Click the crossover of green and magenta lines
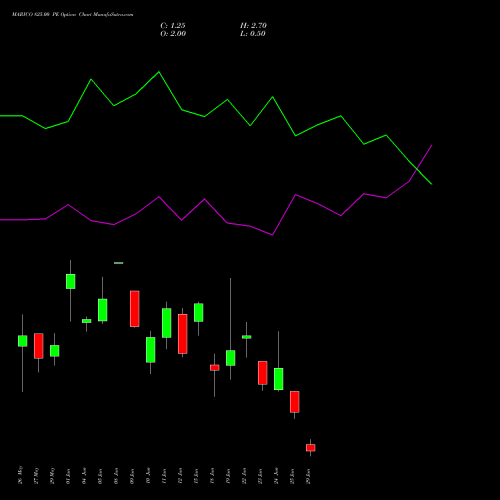The image size is (500, 500). (x=417, y=169)
